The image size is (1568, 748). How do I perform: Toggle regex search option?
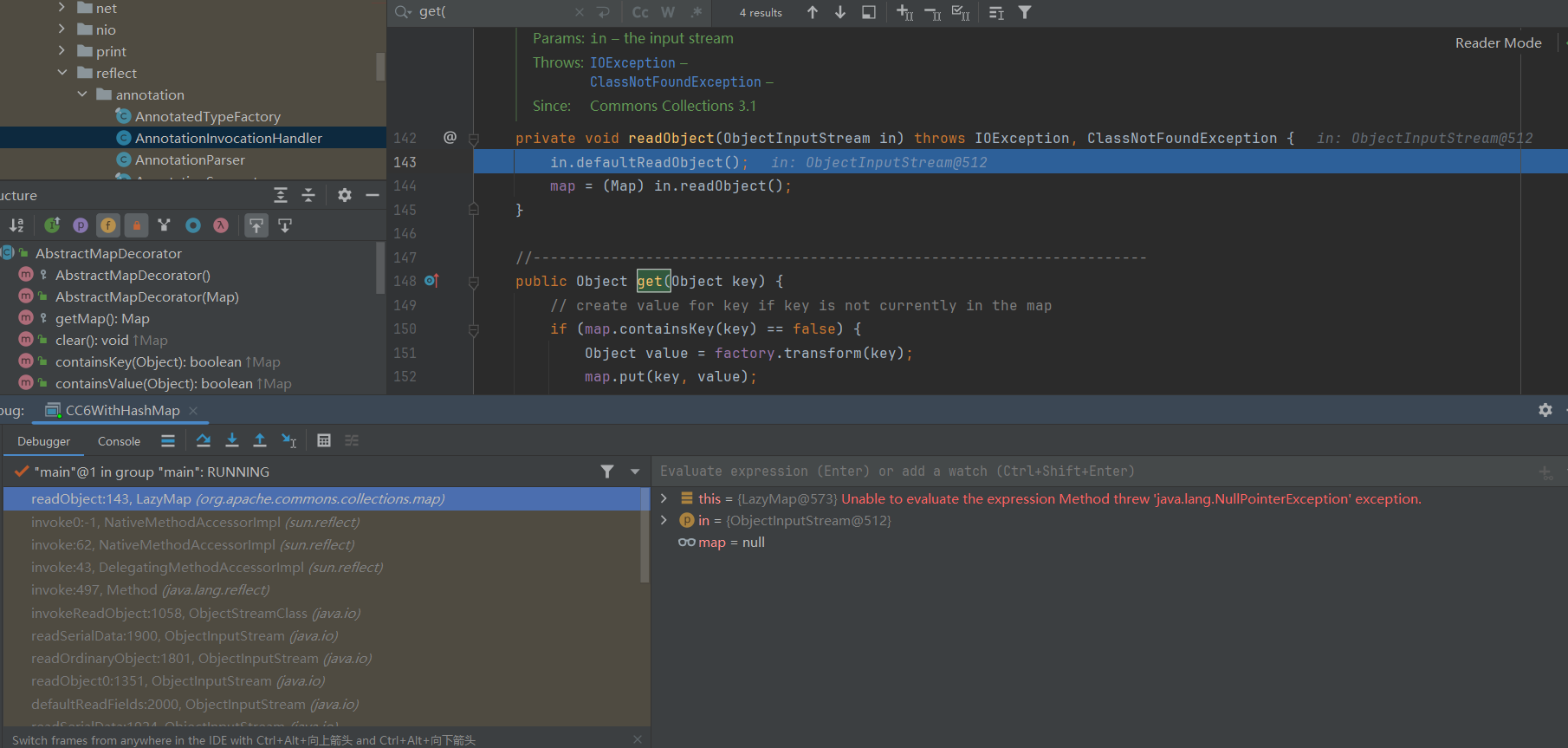[x=697, y=12]
